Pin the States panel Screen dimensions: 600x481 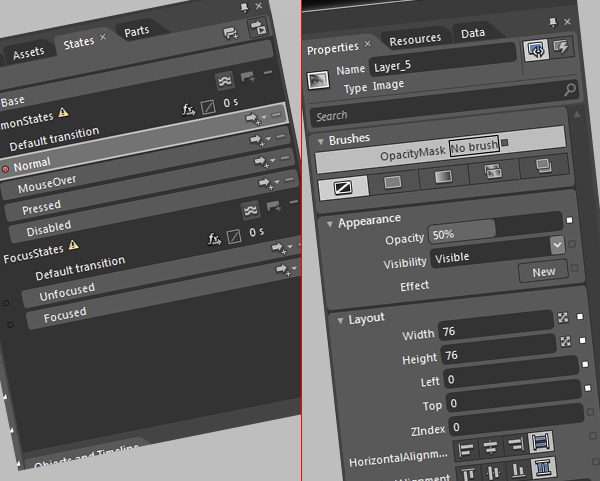click(x=244, y=7)
